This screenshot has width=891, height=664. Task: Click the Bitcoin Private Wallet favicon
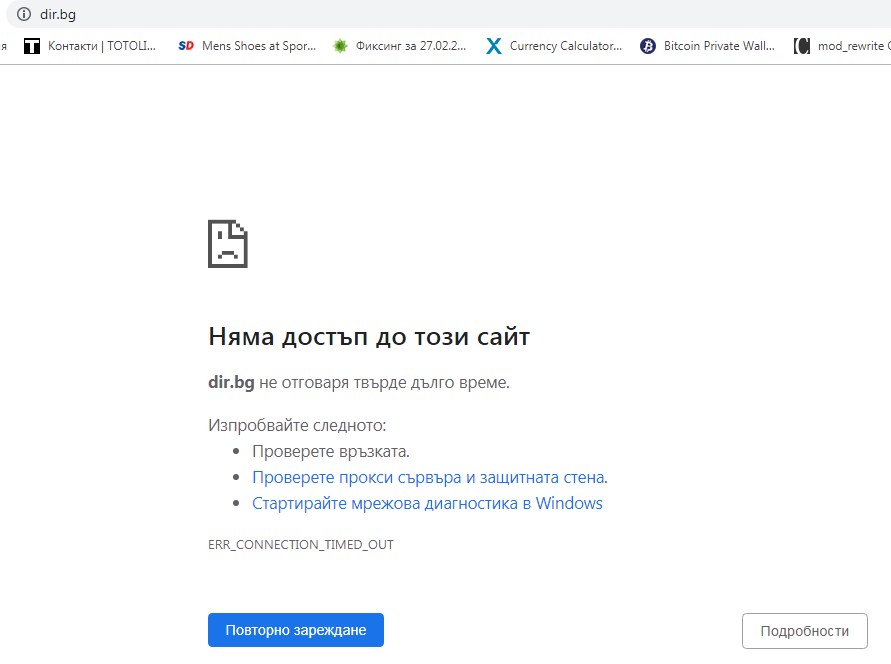point(648,46)
